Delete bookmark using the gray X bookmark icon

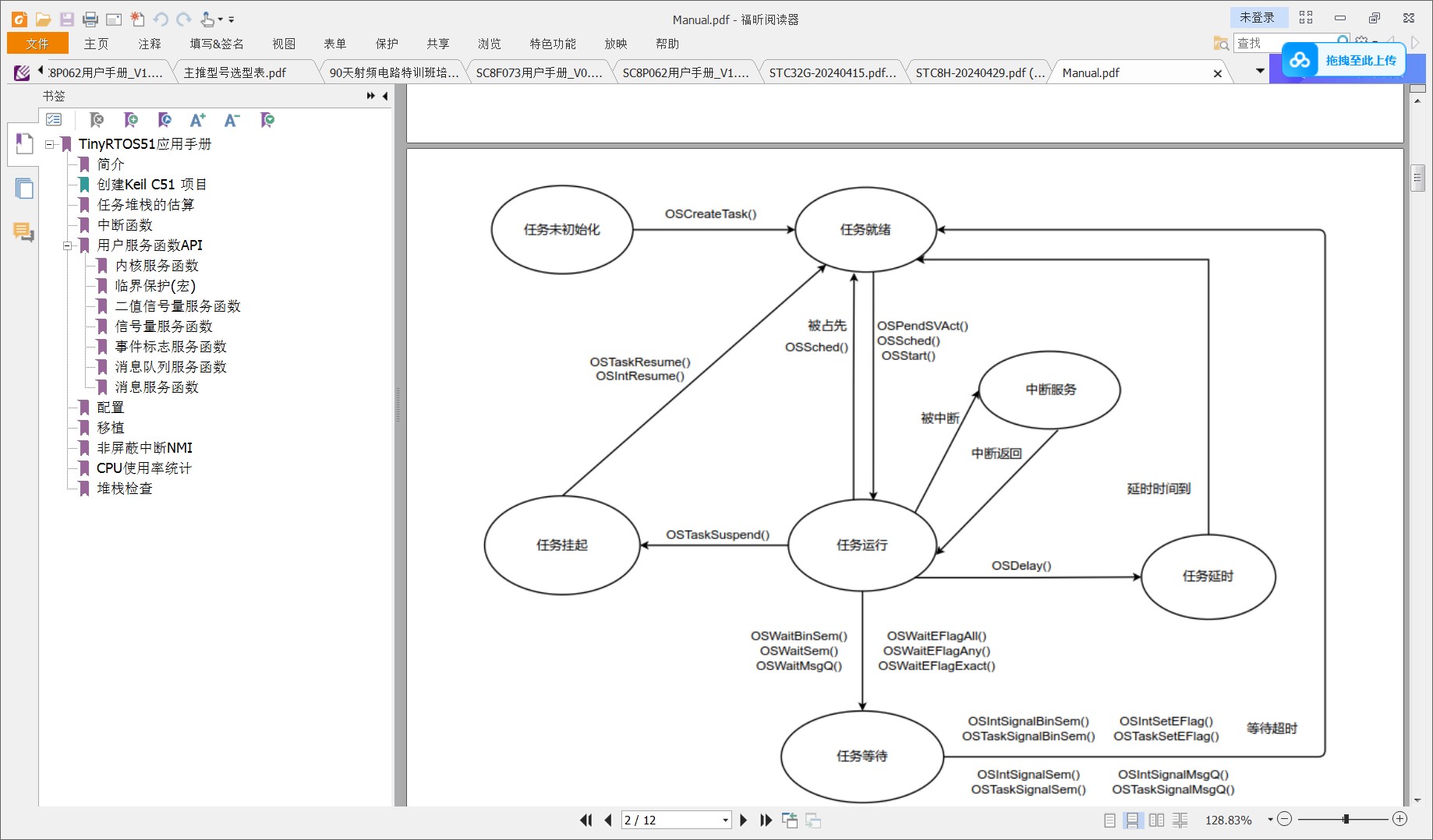[97, 120]
